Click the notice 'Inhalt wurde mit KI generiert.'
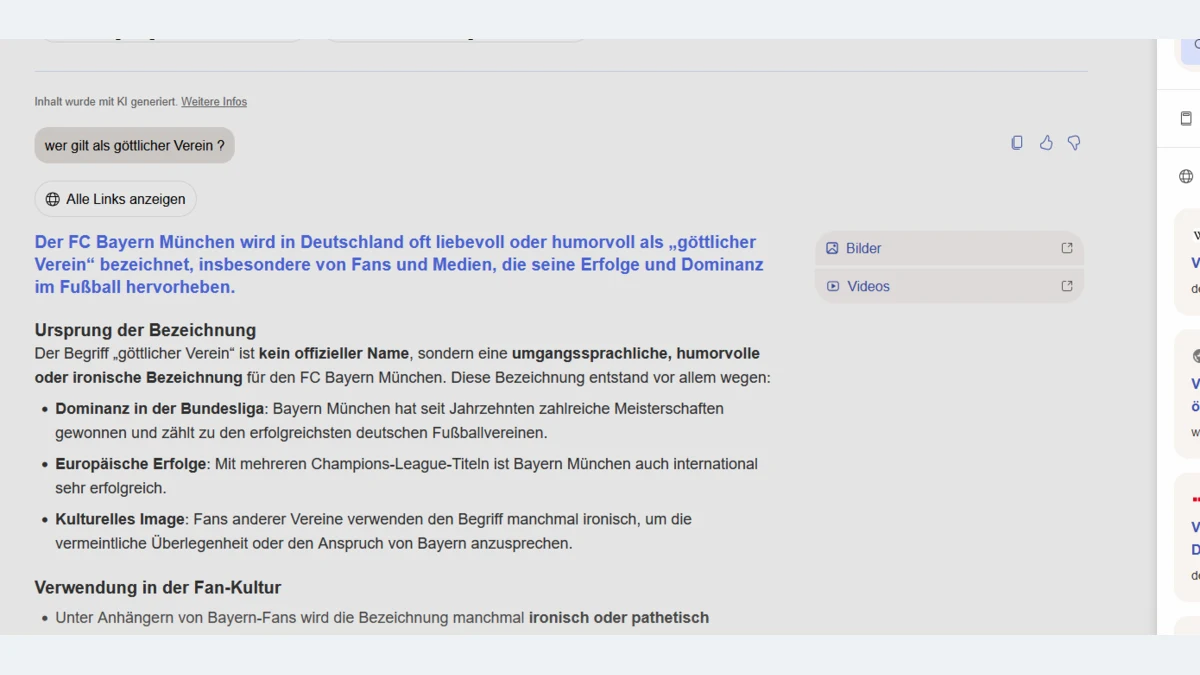Image resolution: width=1200 pixels, height=675 pixels. click(x=106, y=102)
